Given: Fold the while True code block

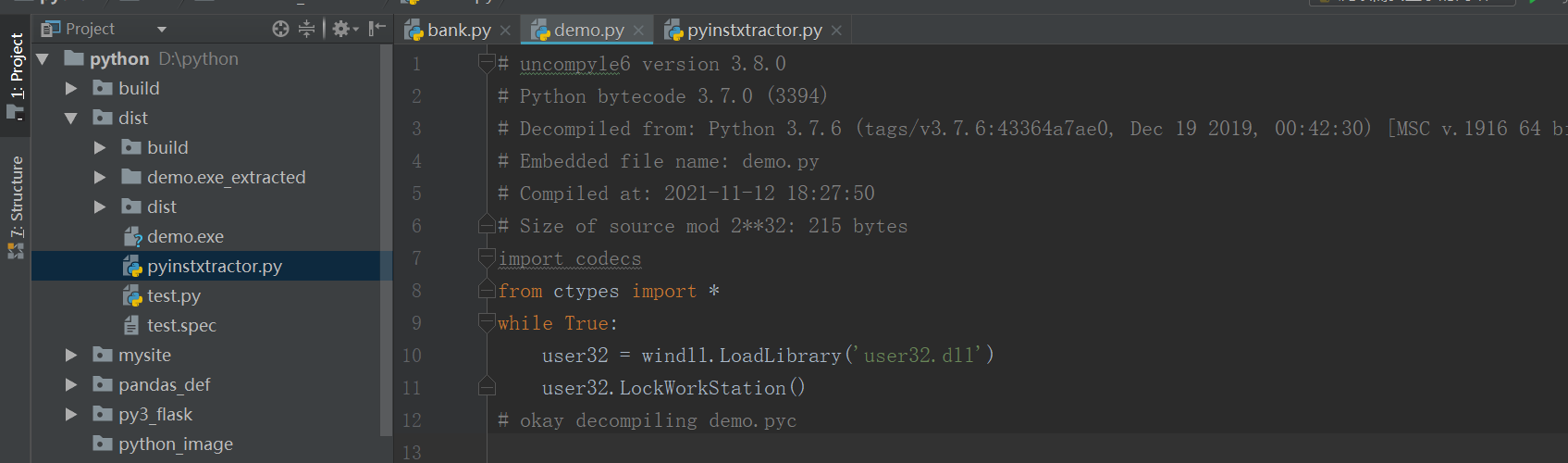Looking at the screenshot, I should pos(487,323).
